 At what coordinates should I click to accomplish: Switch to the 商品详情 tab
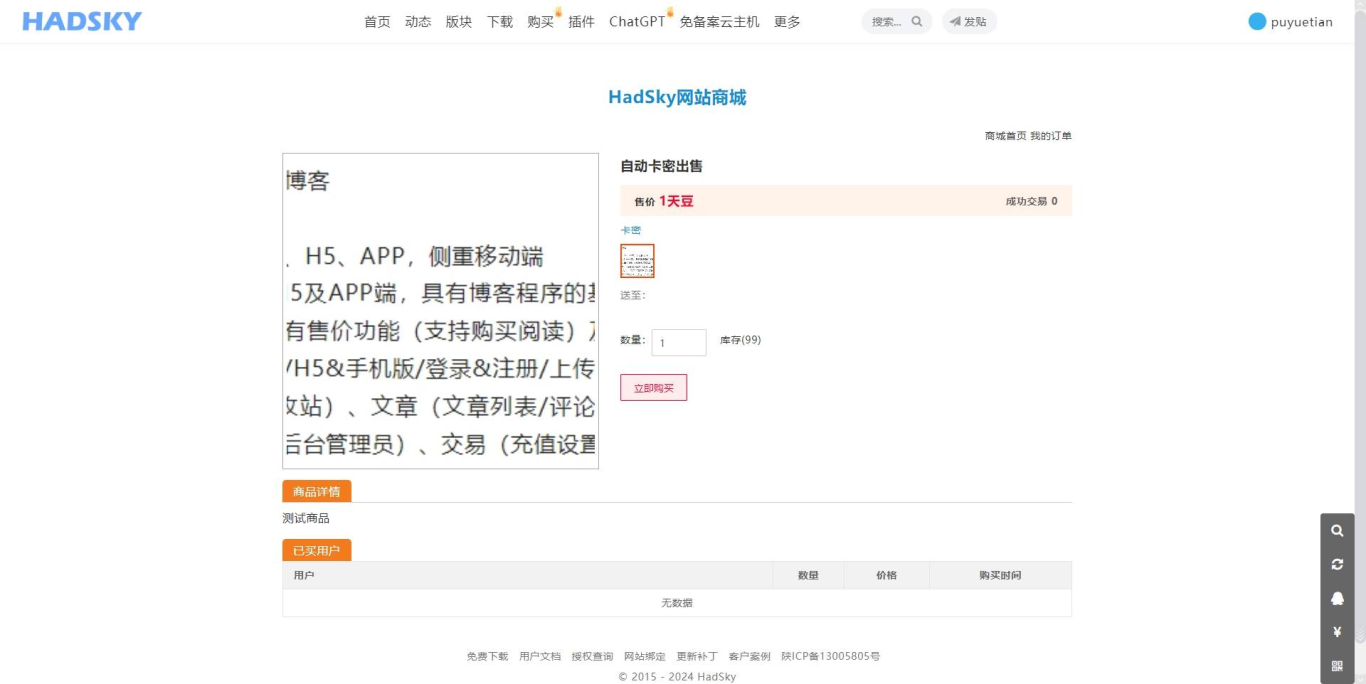(317, 492)
